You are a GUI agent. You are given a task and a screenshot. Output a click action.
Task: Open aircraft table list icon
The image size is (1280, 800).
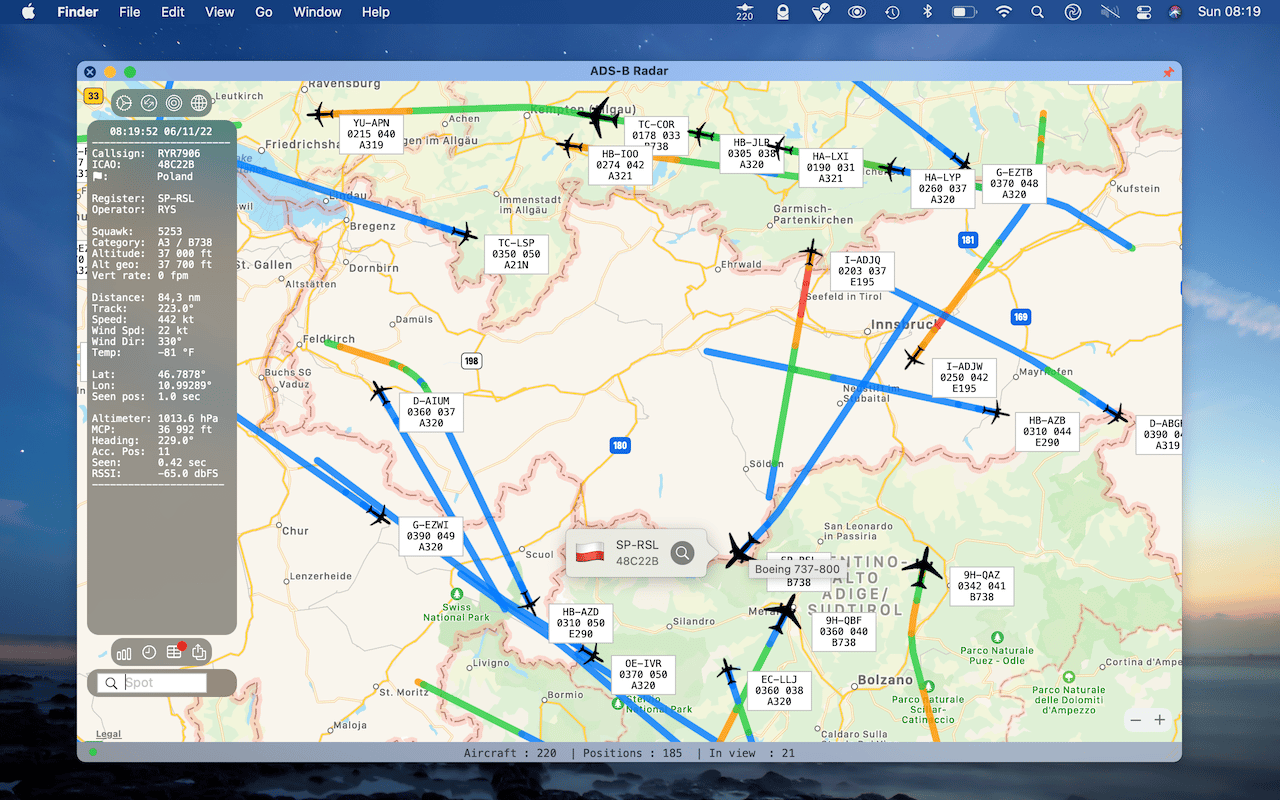coord(174,653)
